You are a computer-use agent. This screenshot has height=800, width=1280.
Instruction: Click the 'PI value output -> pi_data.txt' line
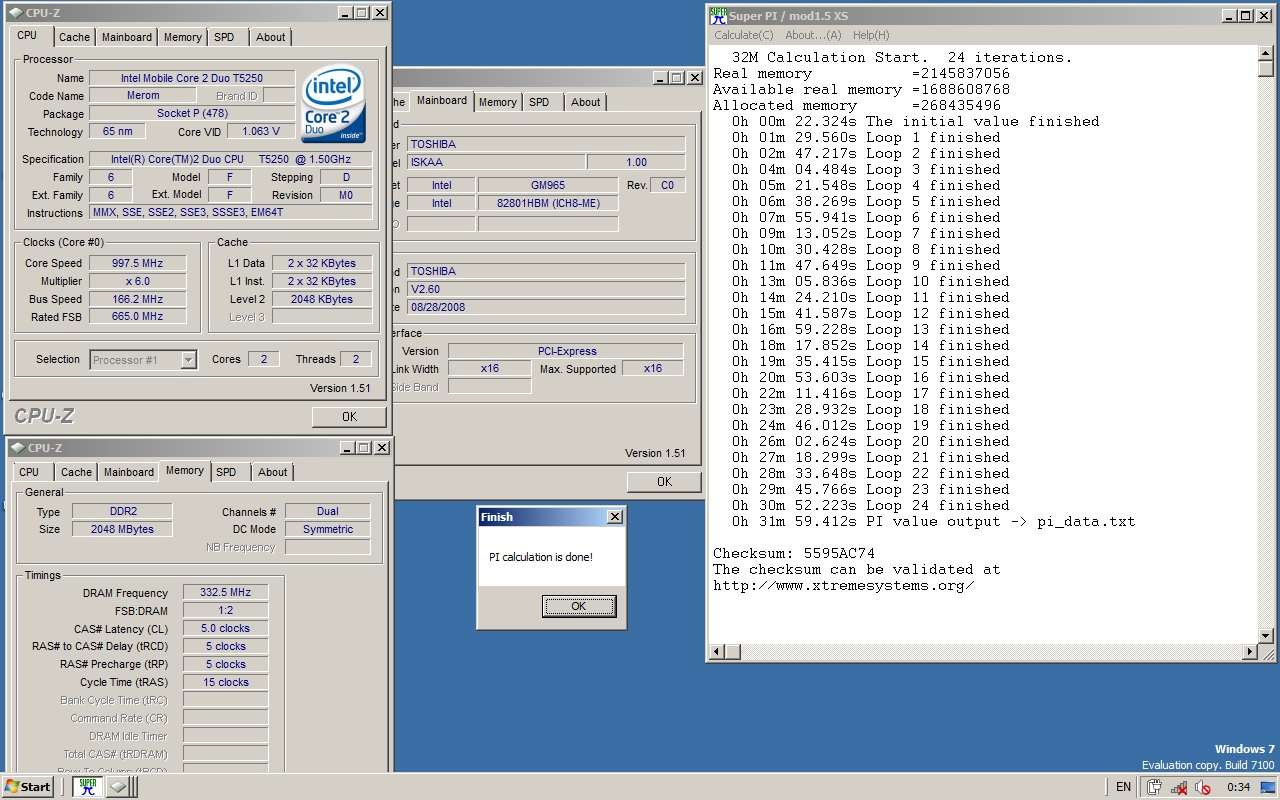(x=933, y=522)
